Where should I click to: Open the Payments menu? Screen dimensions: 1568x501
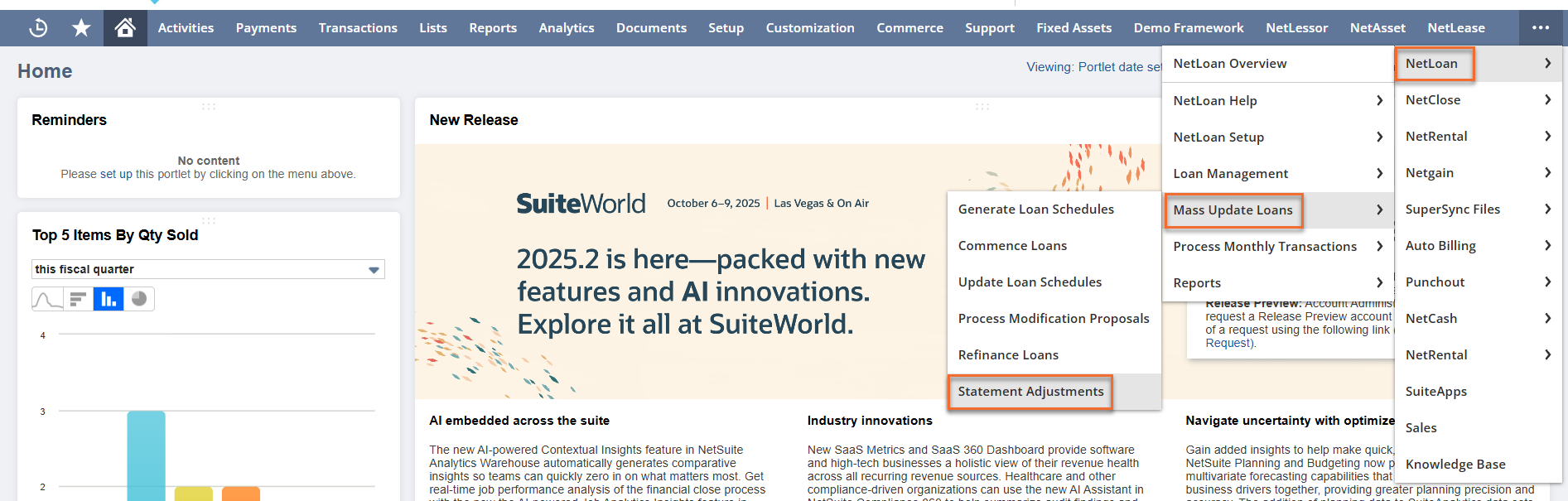[266, 28]
